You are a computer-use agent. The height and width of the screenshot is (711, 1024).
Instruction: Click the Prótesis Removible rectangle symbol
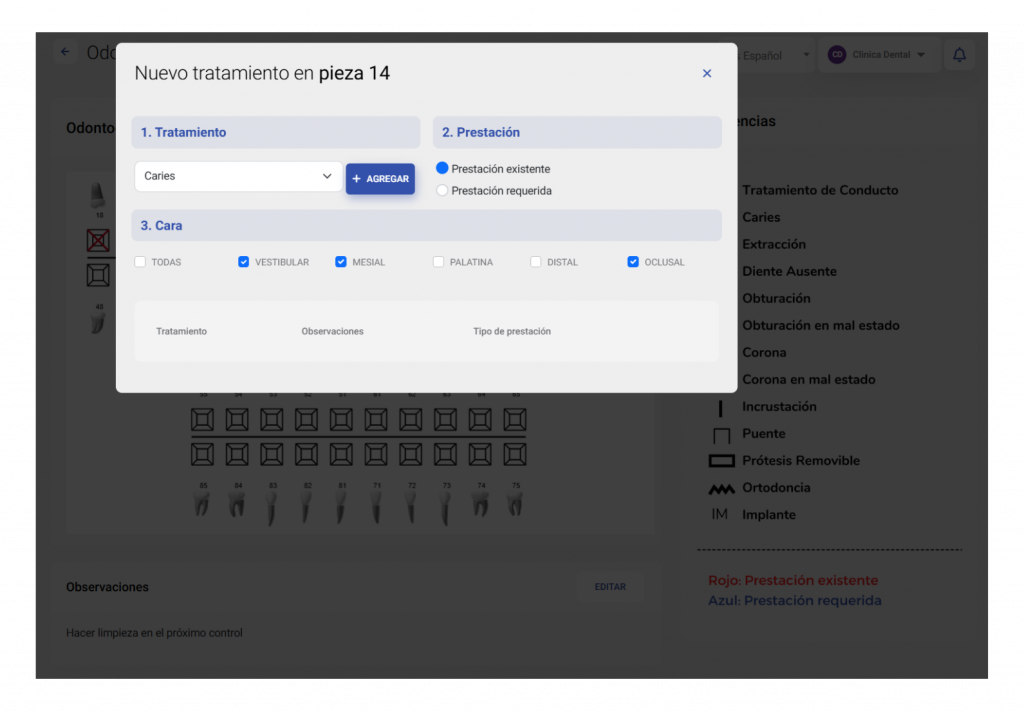click(x=722, y=461)
